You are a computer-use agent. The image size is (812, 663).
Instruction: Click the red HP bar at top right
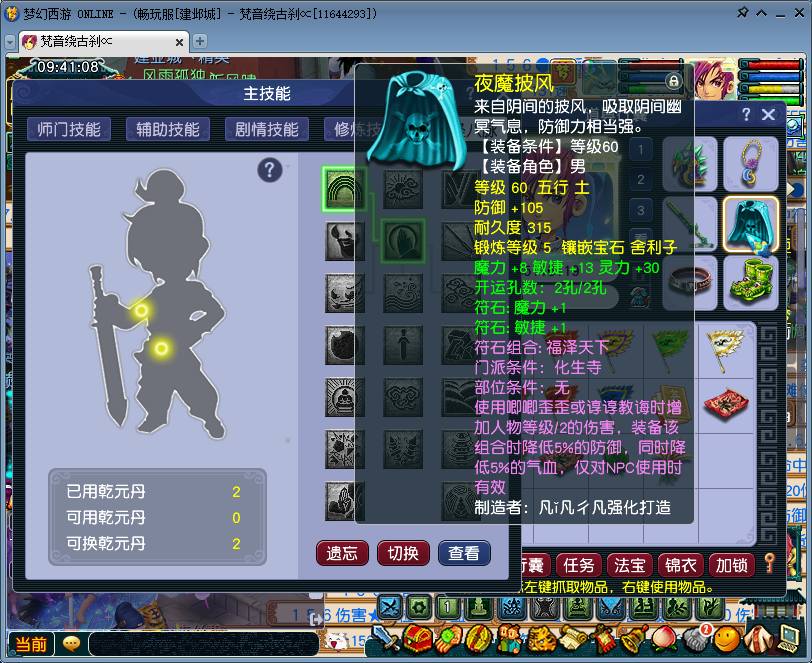tap(770, 64)
